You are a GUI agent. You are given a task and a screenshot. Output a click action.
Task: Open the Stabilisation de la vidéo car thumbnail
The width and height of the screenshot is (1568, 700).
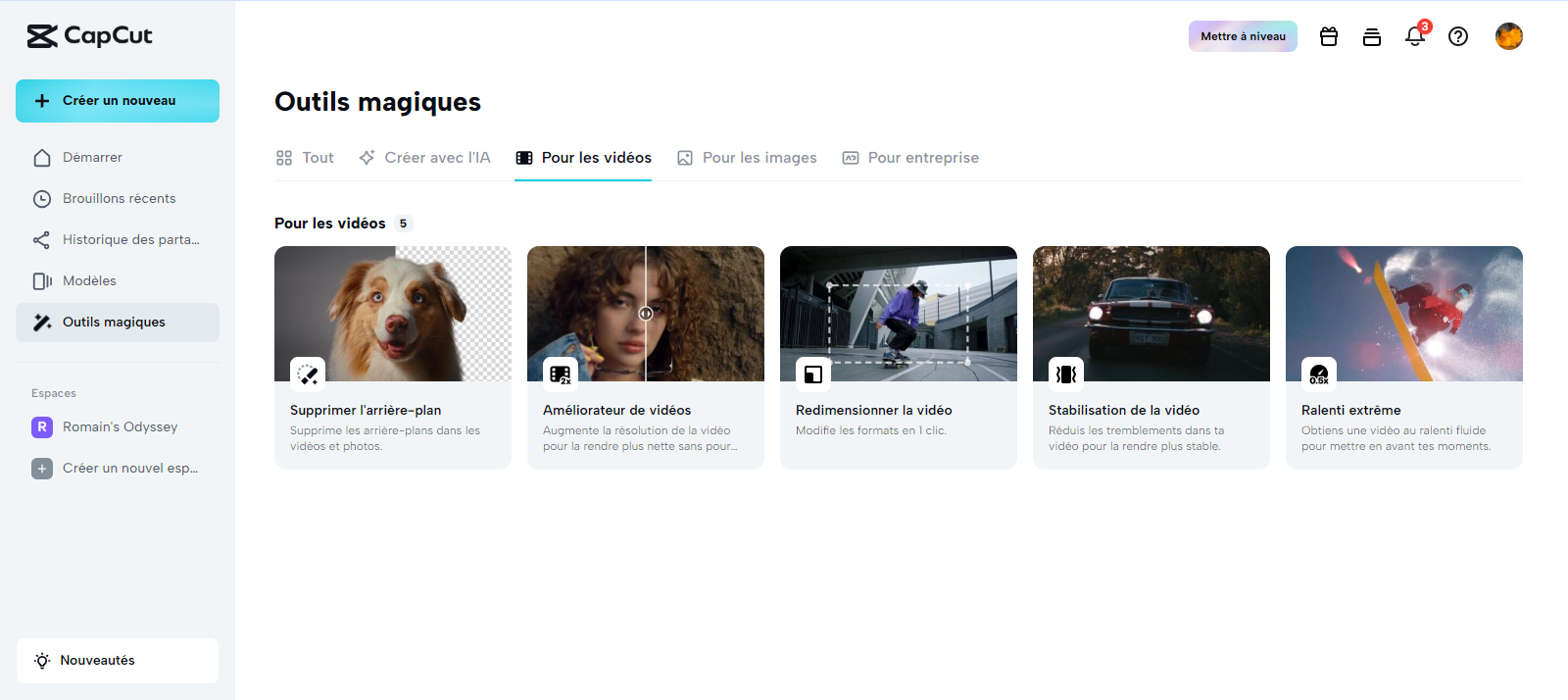(x=1151, y=314)
